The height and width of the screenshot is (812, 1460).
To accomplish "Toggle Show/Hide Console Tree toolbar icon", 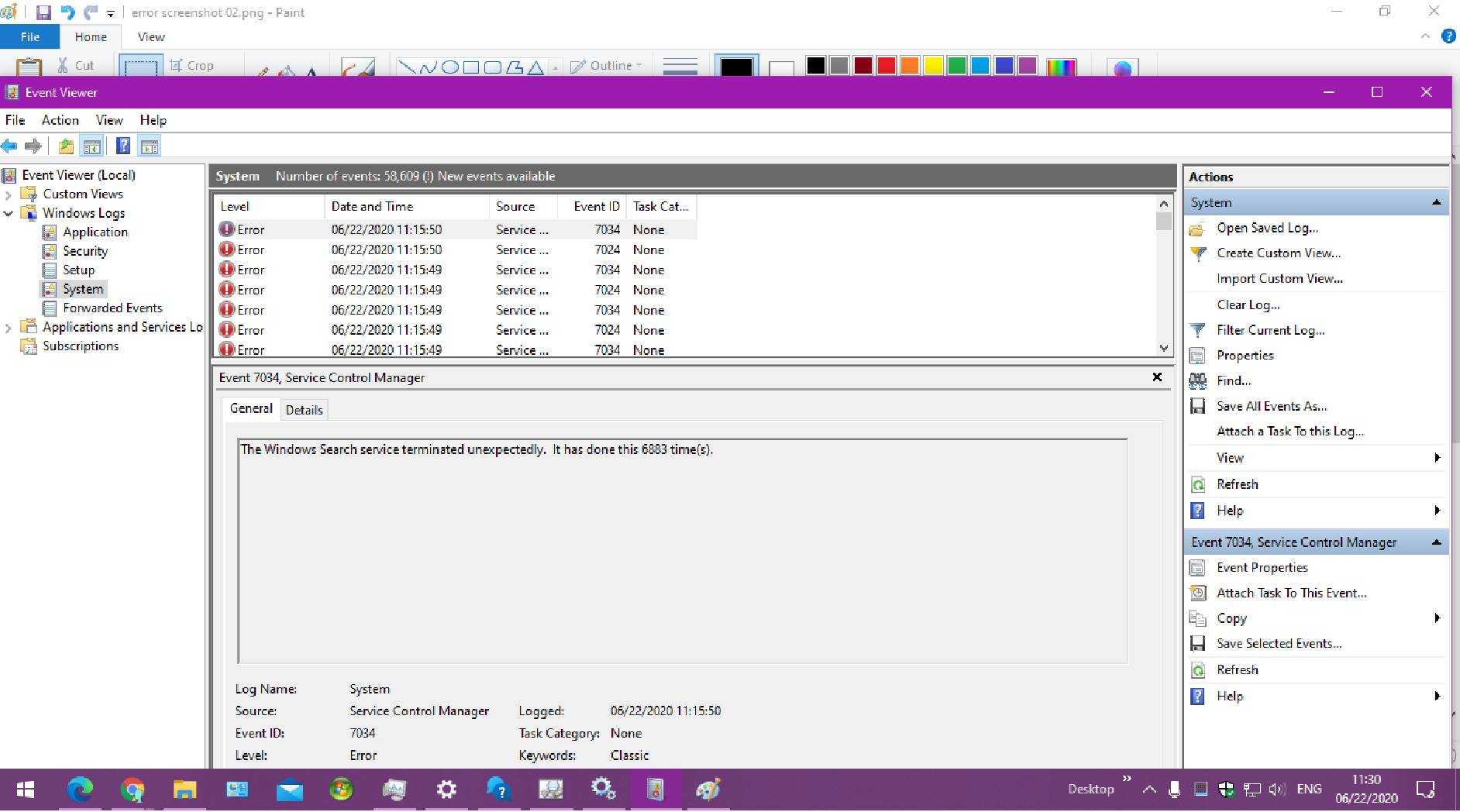I will coord(92,146).
